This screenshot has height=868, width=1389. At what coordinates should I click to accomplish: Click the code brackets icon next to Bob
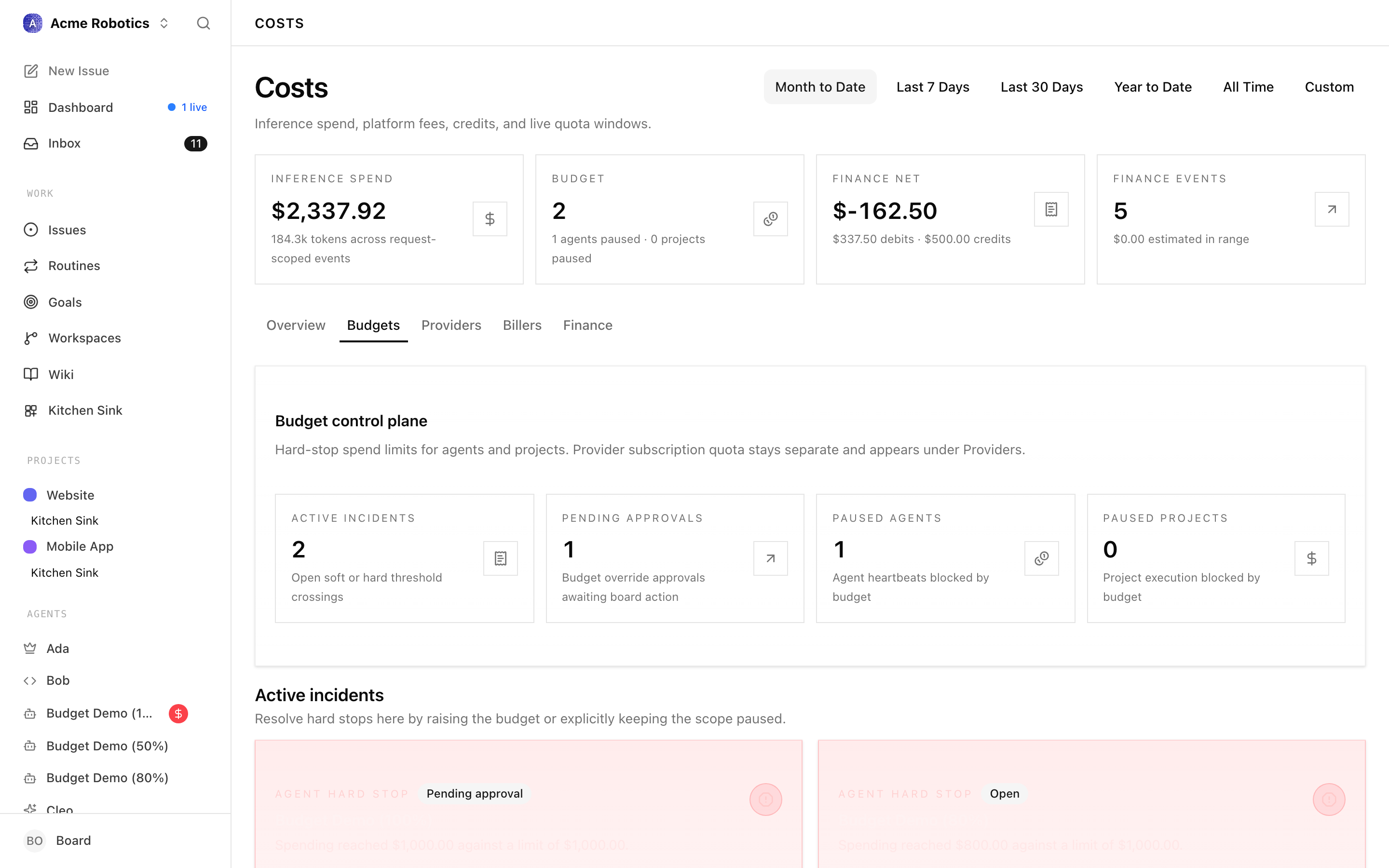tap(30, 681)
